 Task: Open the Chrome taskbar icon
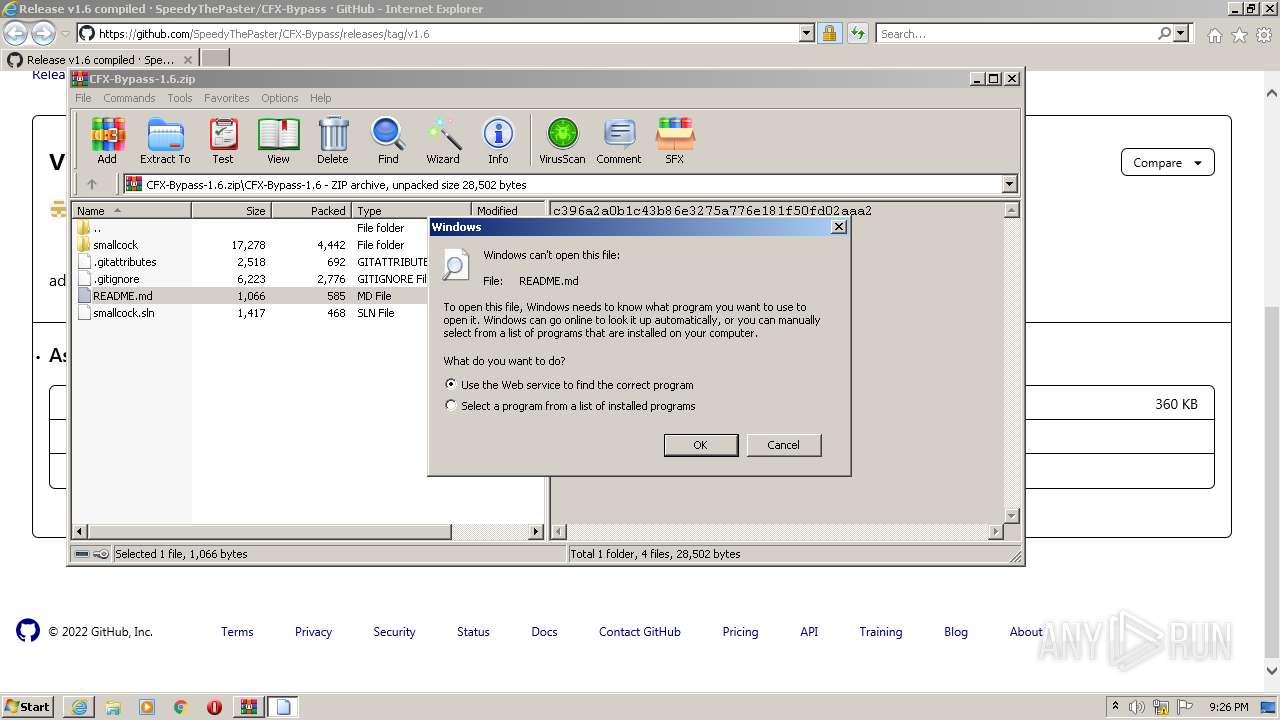point(181,707)
